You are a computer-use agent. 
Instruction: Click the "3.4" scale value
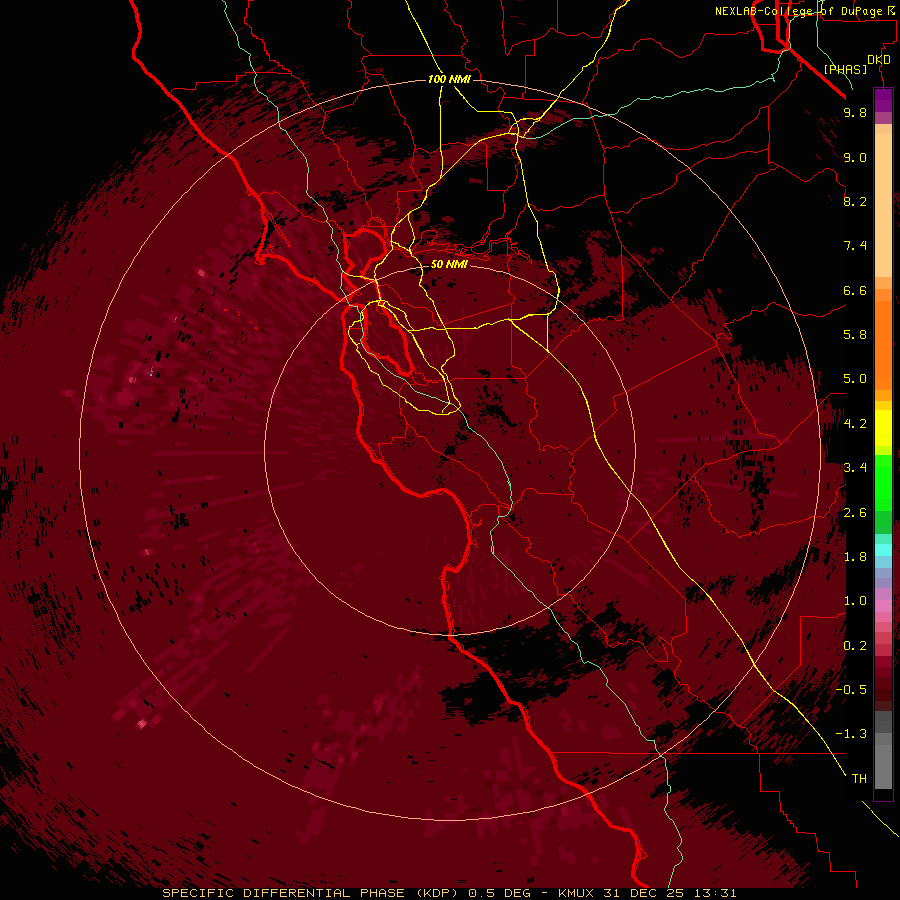pyautogui.click(x=855, y=468)
